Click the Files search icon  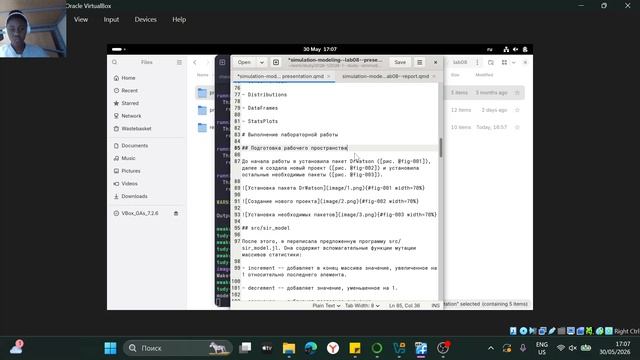click(115, 62)
